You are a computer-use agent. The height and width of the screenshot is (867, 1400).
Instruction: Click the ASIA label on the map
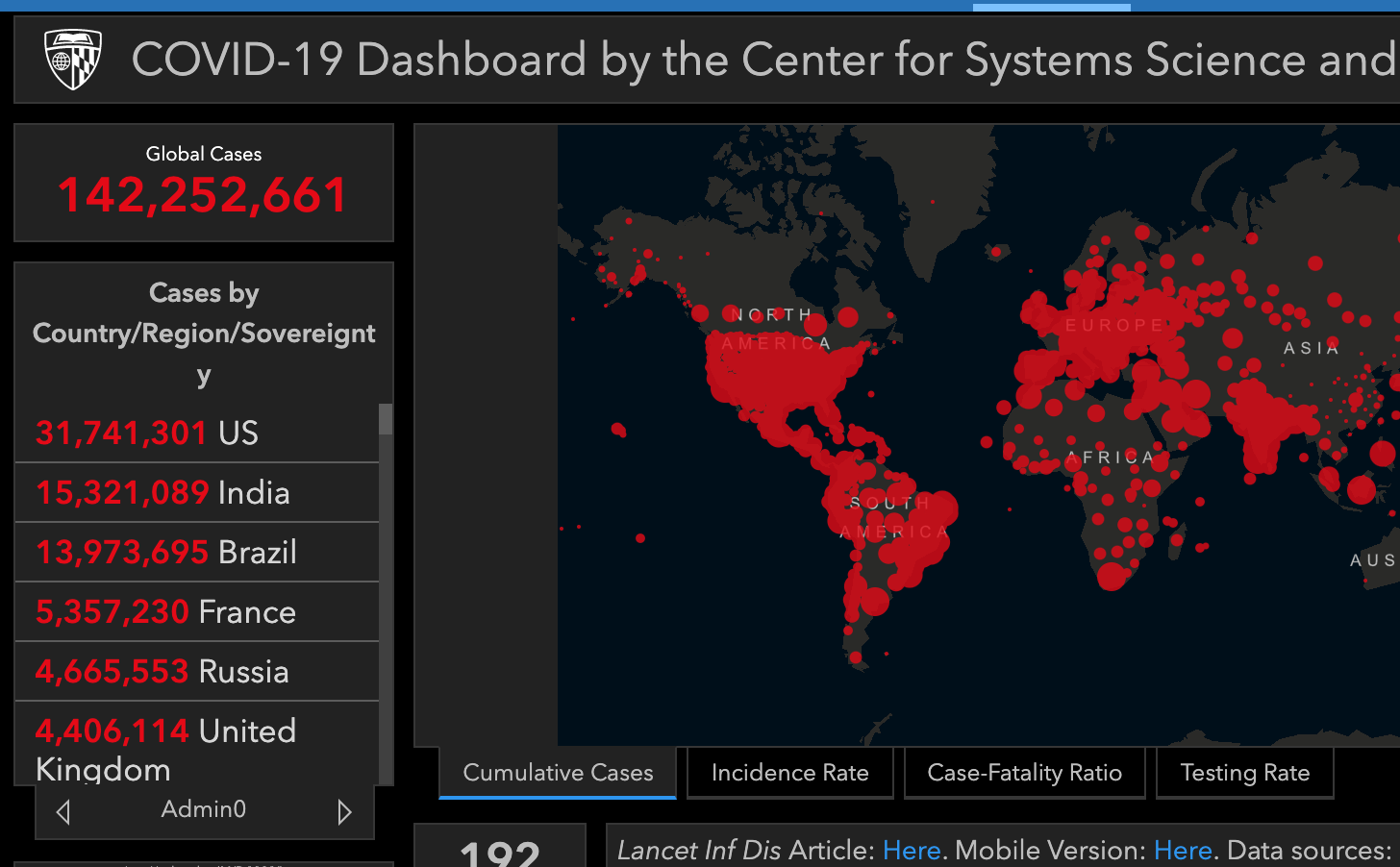pyautogui.click(x=1312, y=348)
